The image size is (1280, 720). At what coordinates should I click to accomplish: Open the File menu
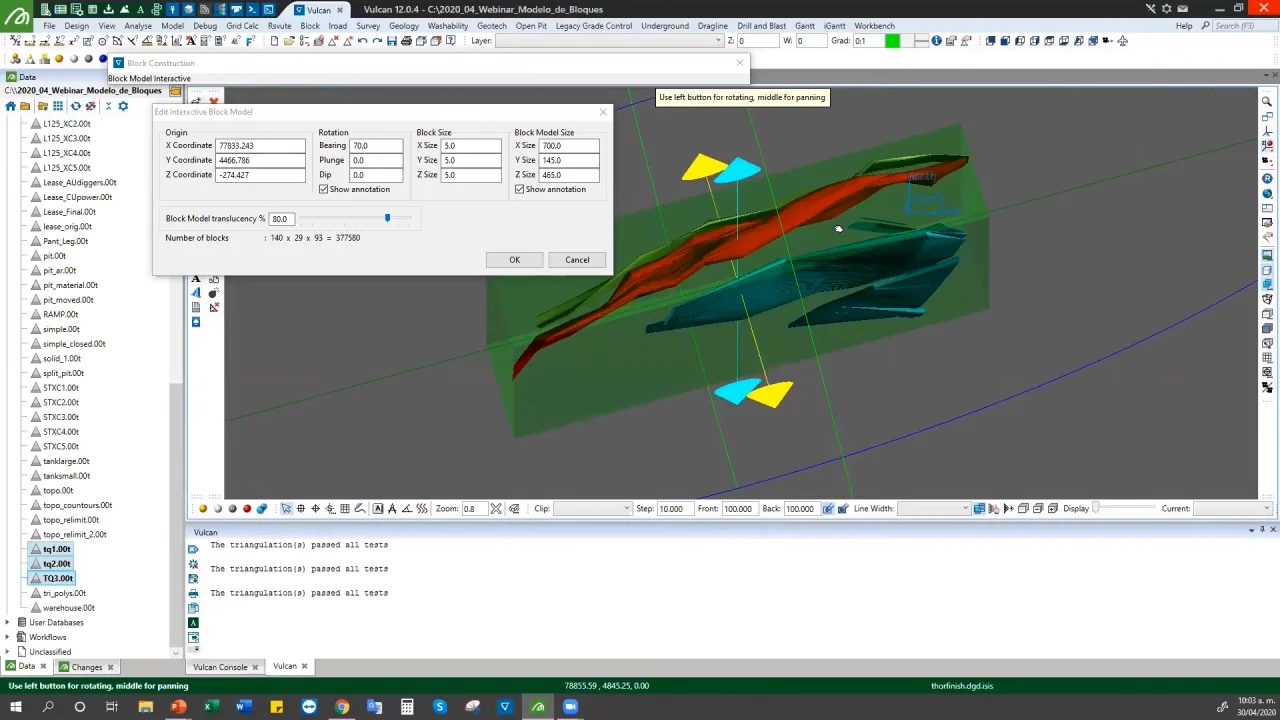pyautogui.click(x=49, y=26)
